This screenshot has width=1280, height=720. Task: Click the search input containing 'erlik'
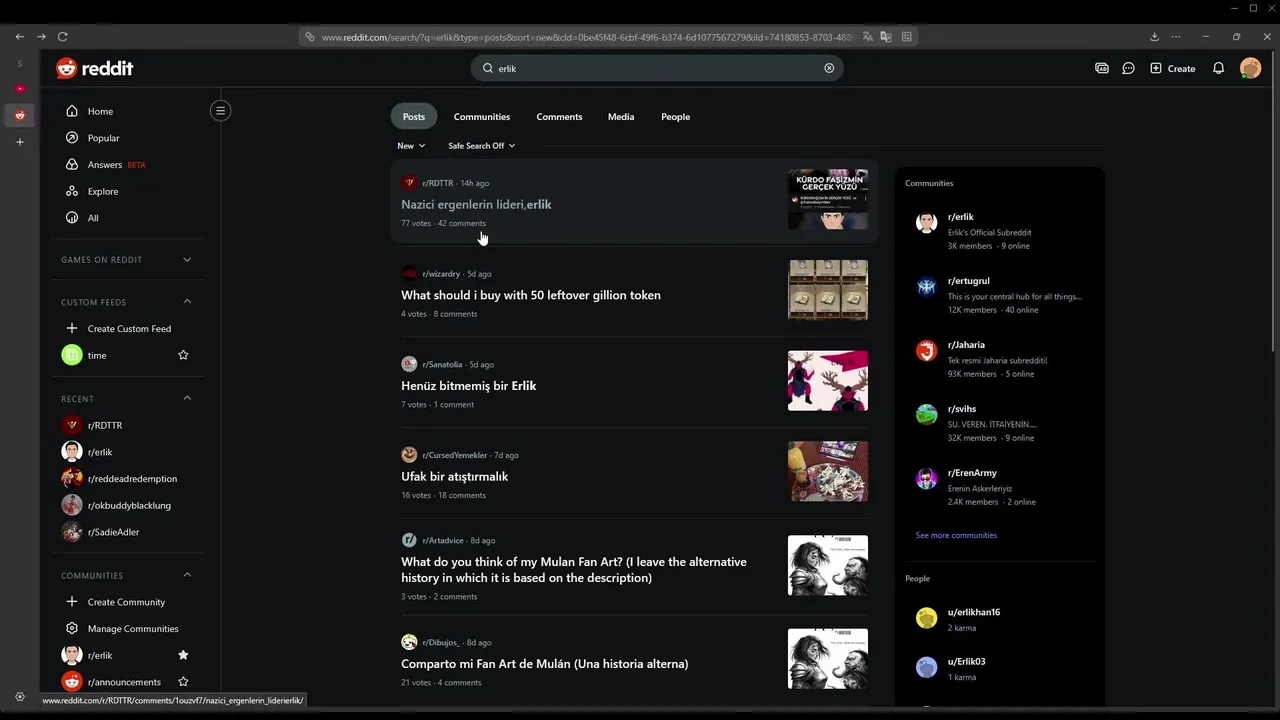pyautogui.click(x=657, y=68)
